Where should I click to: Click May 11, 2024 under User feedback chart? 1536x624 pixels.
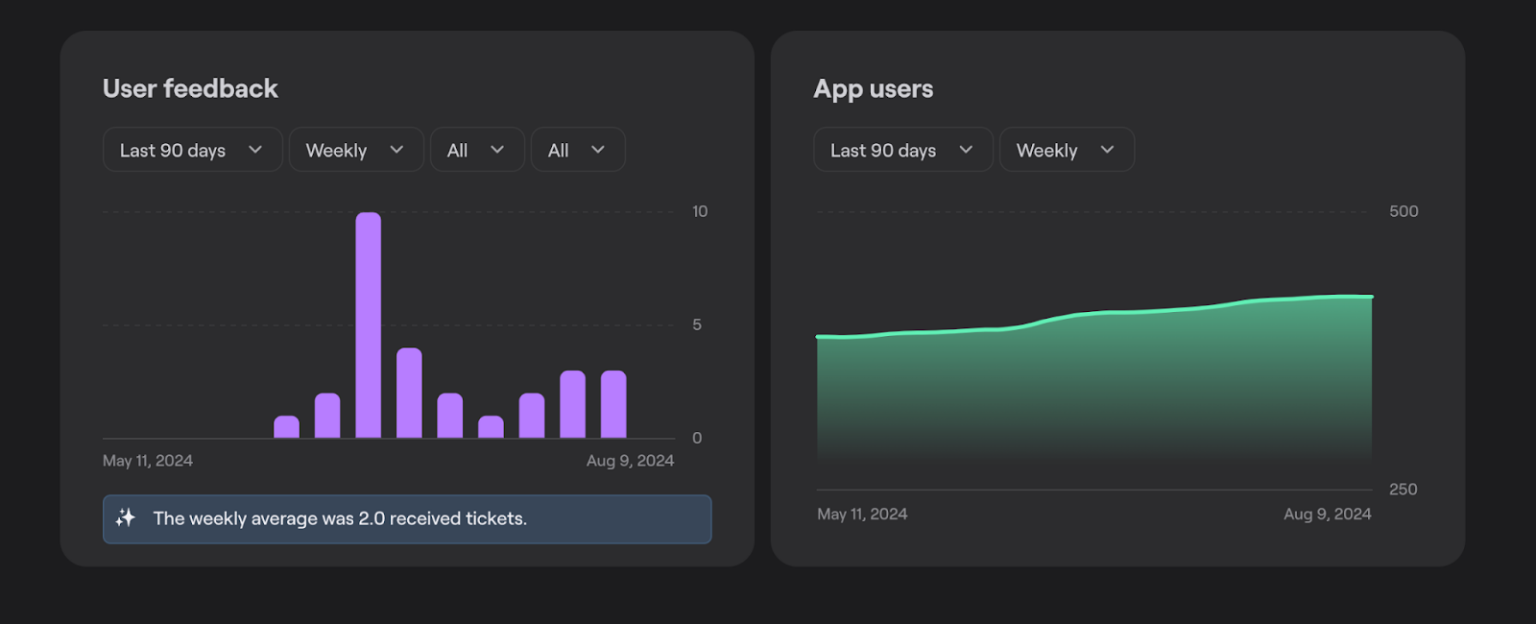pyautogui.click(x=148, y=461)
